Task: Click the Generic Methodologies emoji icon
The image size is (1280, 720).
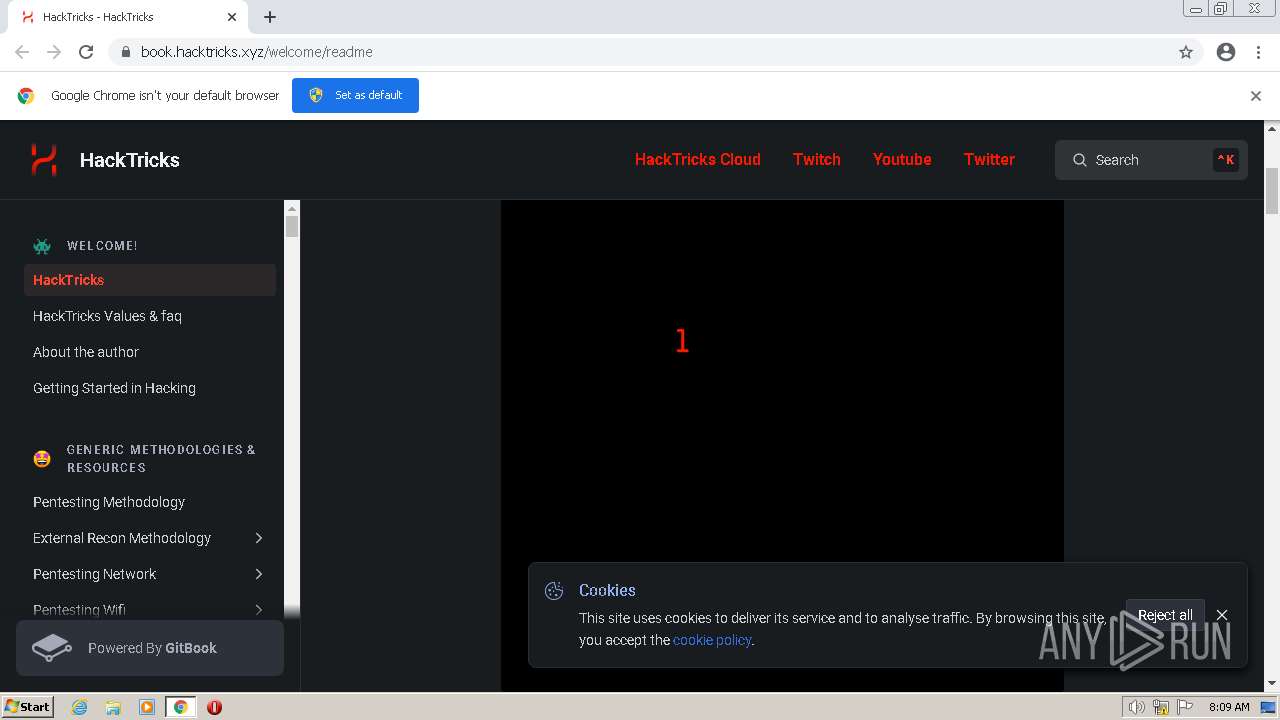Action: 42,458
